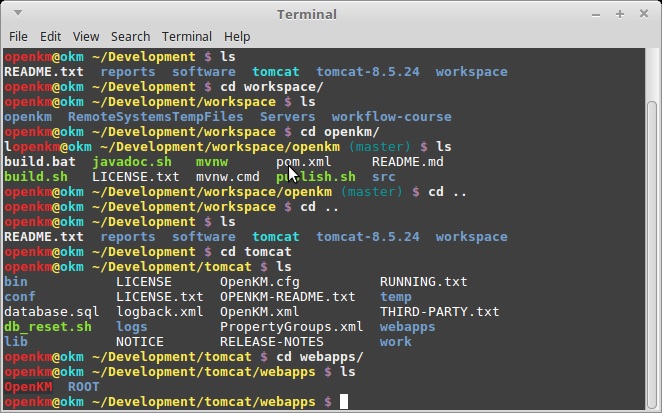Screen dimensions: 662x413
Task: Click the workflow-course directory in the listing
Action: coord(391,117)
